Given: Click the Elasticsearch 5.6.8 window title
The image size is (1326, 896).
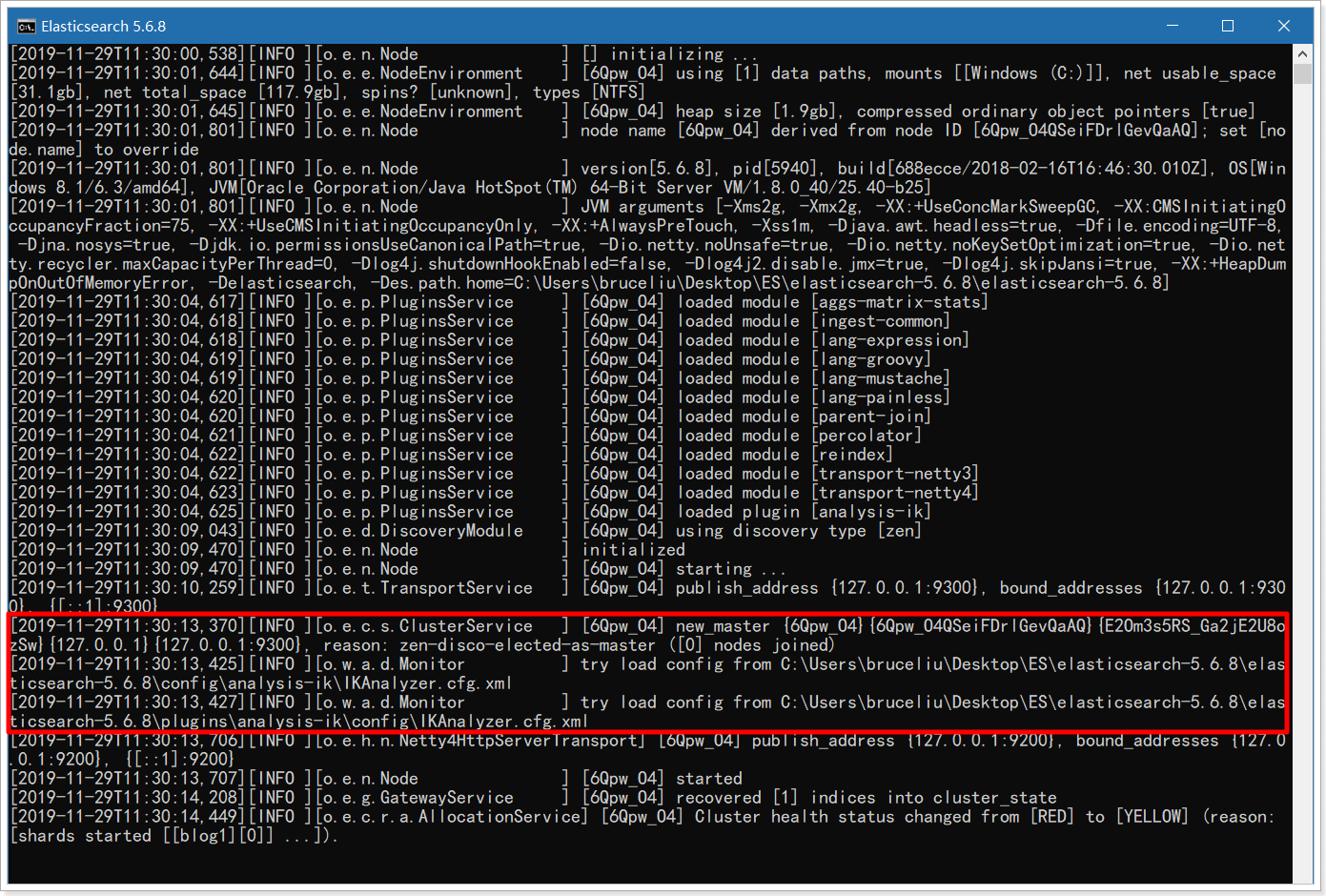Looking at the screenshot, I should click(103, 26).
